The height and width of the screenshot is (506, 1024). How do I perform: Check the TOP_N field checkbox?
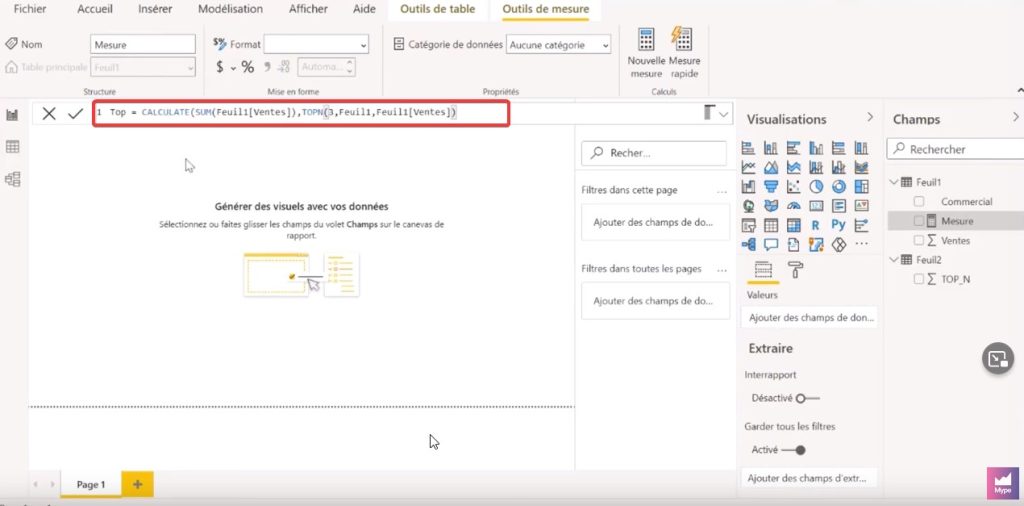tap(919, 279)
